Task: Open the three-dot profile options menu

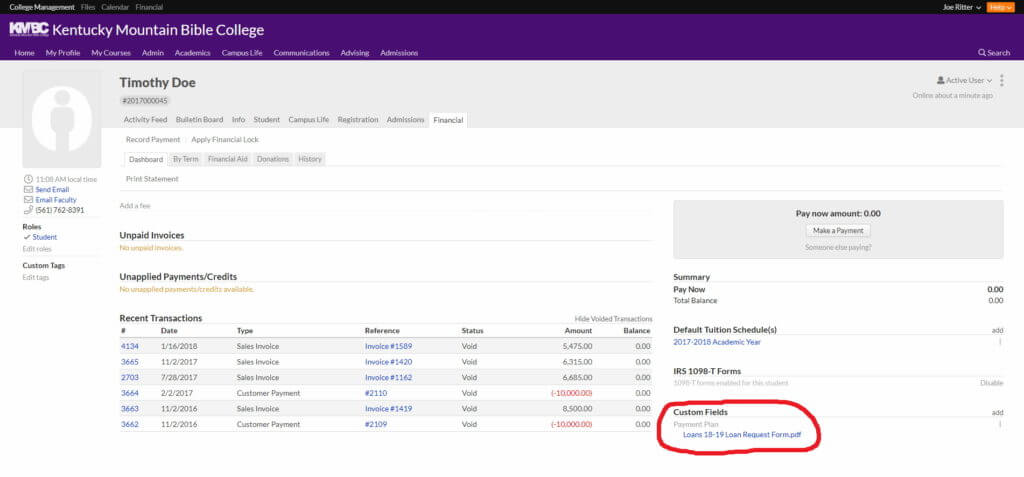Action: (x=1002, y=80)
